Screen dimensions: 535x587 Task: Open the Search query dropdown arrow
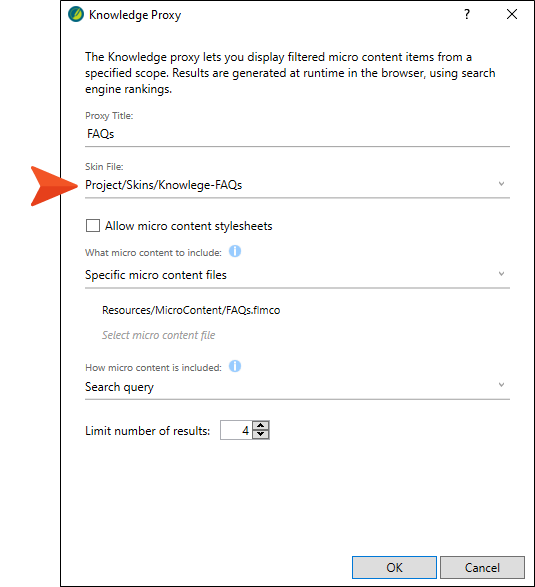[x=501, y=385]
